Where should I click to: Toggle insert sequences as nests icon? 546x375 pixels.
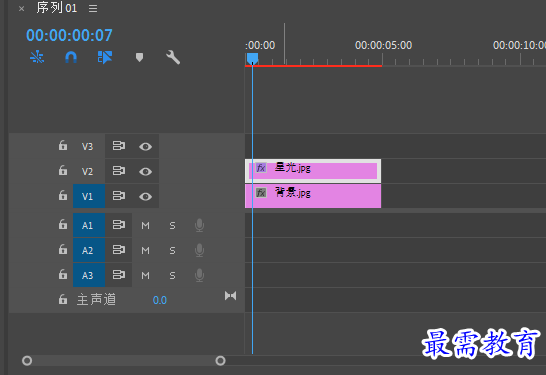(37, 57)
